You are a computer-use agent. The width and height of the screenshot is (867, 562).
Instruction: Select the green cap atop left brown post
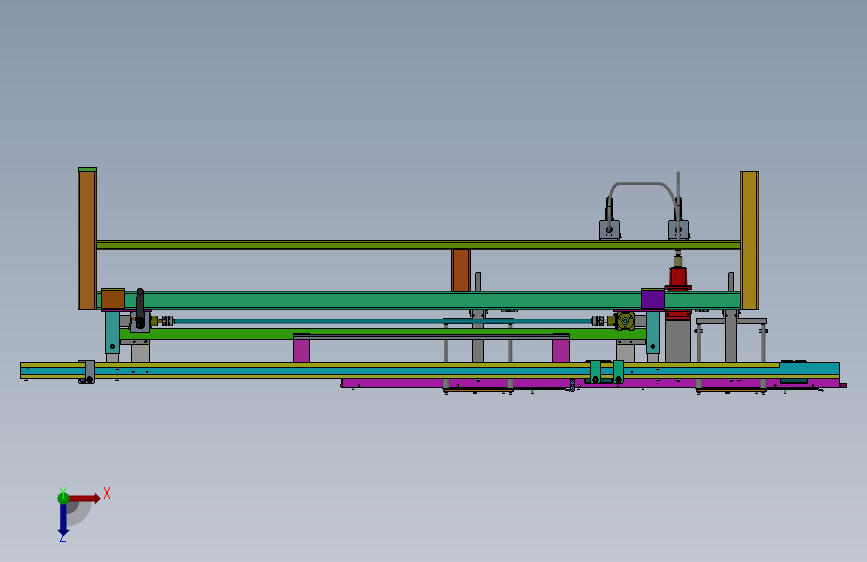87,169
